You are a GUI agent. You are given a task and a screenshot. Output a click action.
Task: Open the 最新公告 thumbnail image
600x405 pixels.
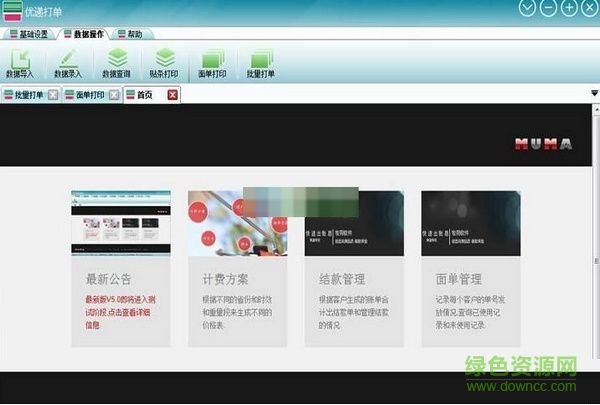coord(121,223)
